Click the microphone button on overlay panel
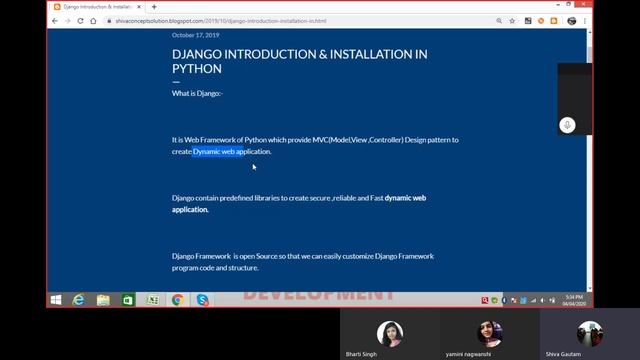 point(567,125)
